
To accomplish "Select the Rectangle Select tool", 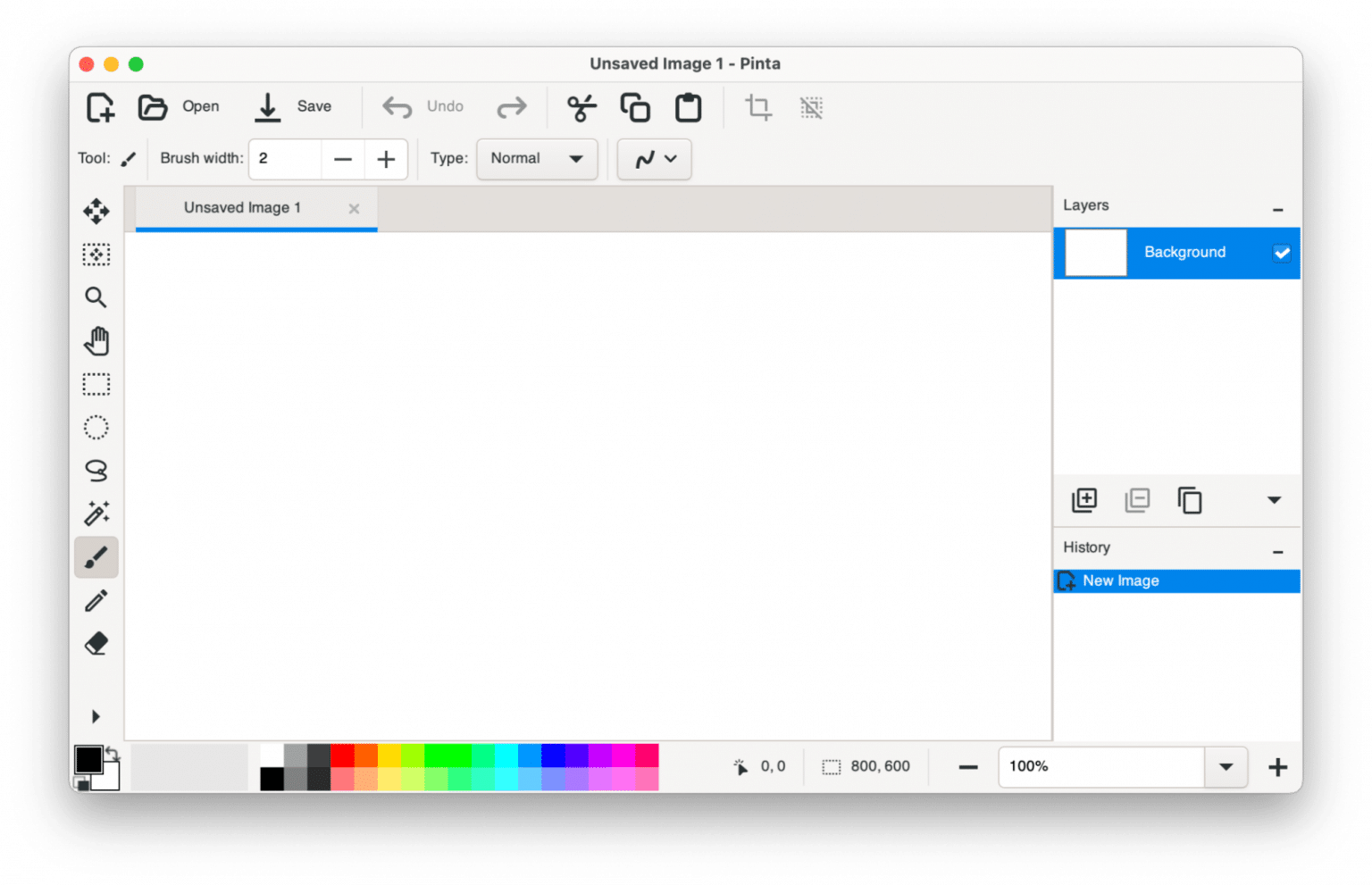I will (x=96, y=383).
